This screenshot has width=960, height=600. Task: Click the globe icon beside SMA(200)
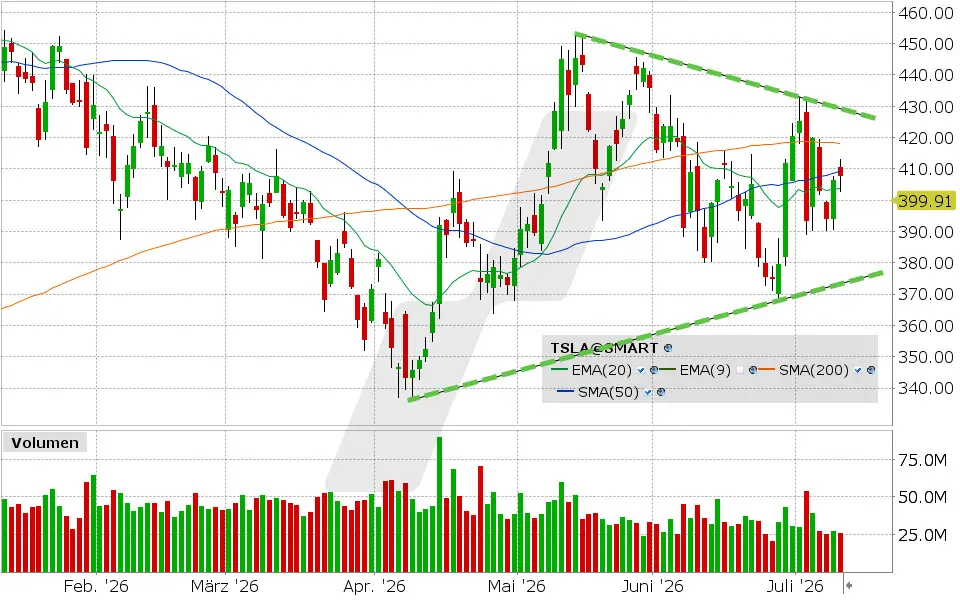[871, 370]
